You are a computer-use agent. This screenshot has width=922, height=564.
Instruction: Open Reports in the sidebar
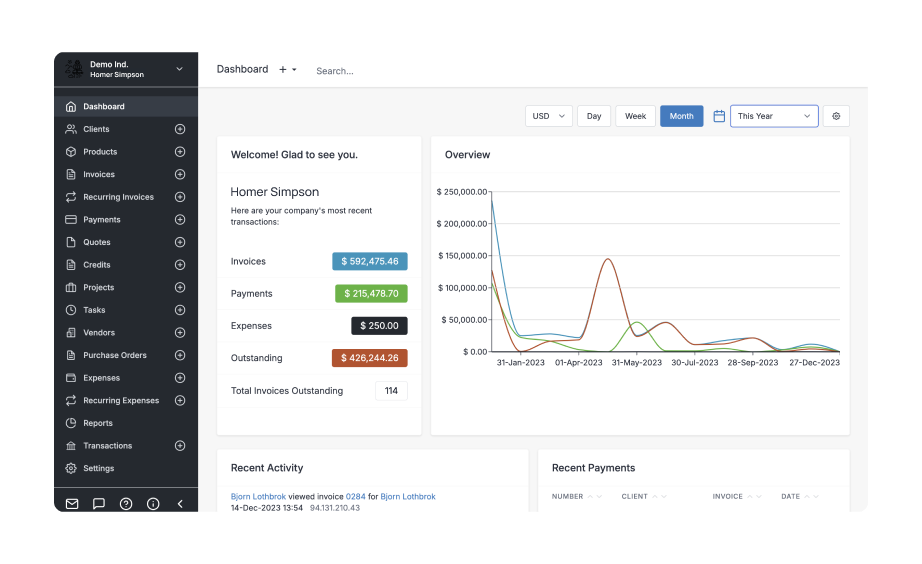click(98, 423)
